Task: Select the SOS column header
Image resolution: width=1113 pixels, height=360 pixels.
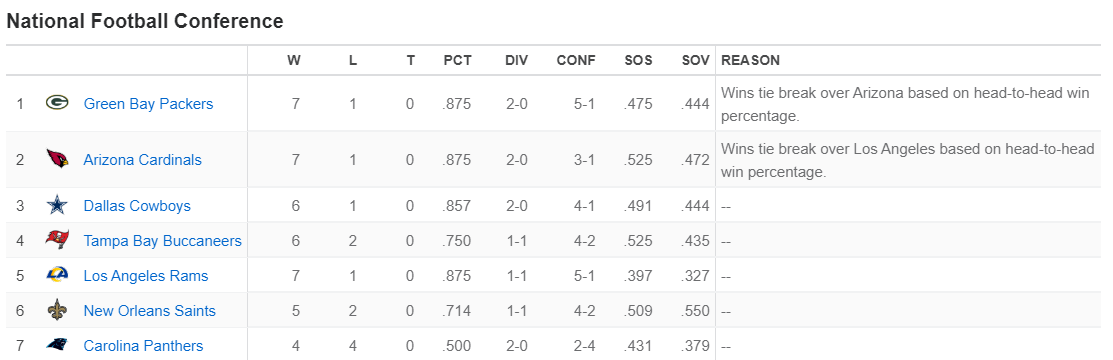Action: click(638, 60)
